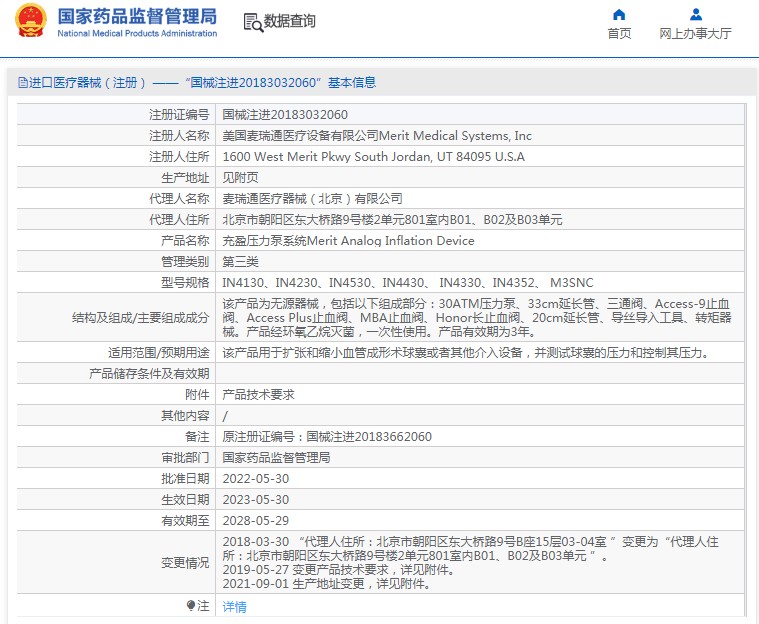Click 数据查询 label
Image resolution: width=759 pixels, height=624 pixels.
click(289, 21)
